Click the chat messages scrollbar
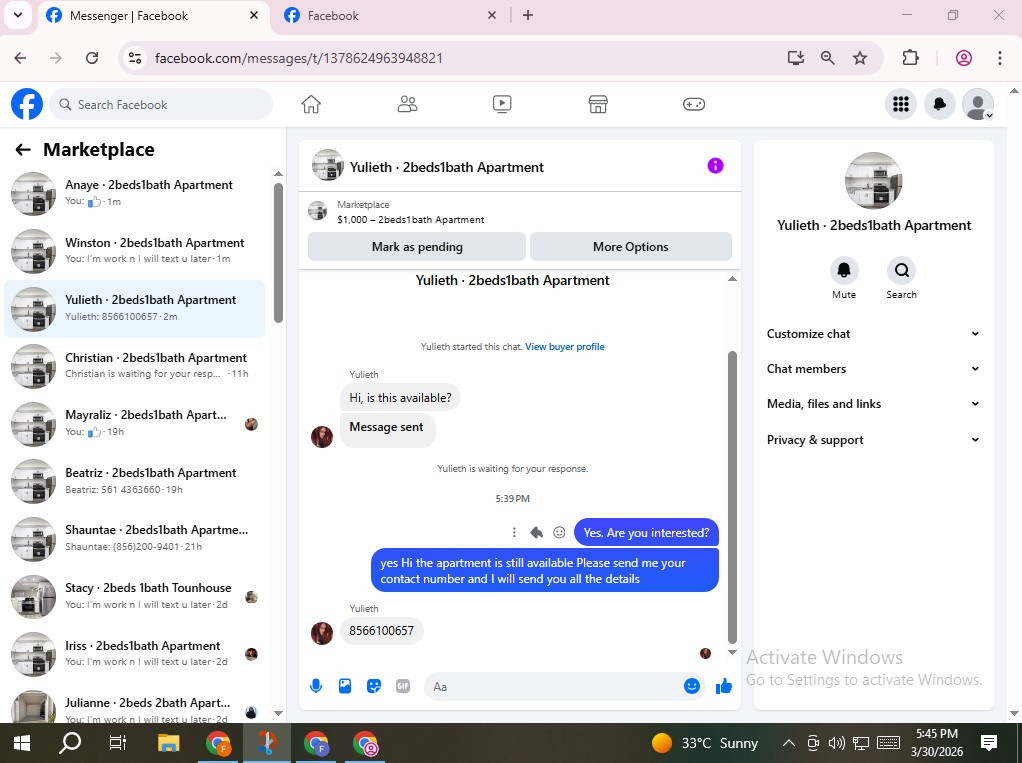The image size is (1022, 763). (732, 497)
